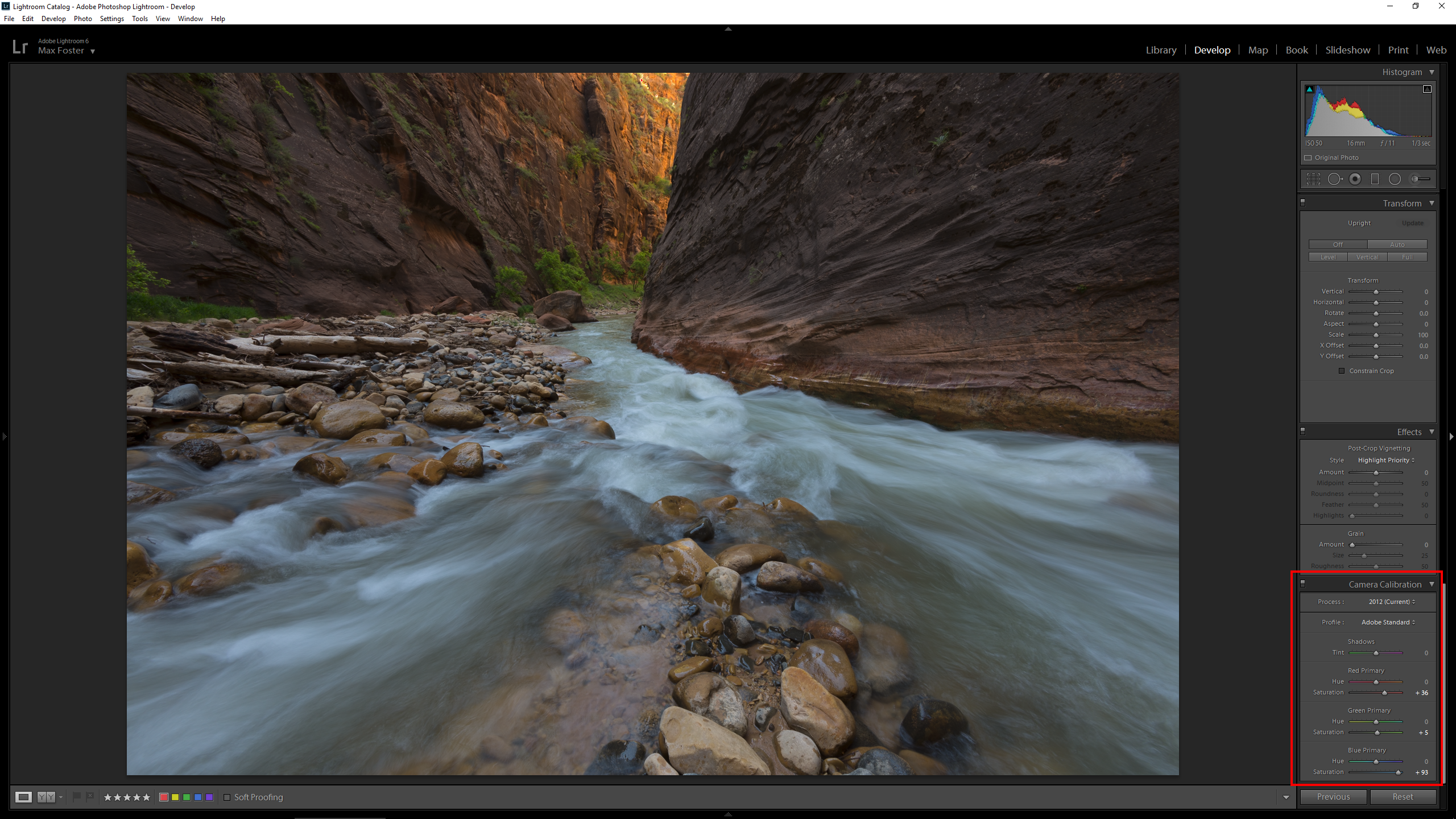Screen dimensions: 1456x819
Task: Toggle the Effects panel on/off switch
Action: [x=1303, y=431]
